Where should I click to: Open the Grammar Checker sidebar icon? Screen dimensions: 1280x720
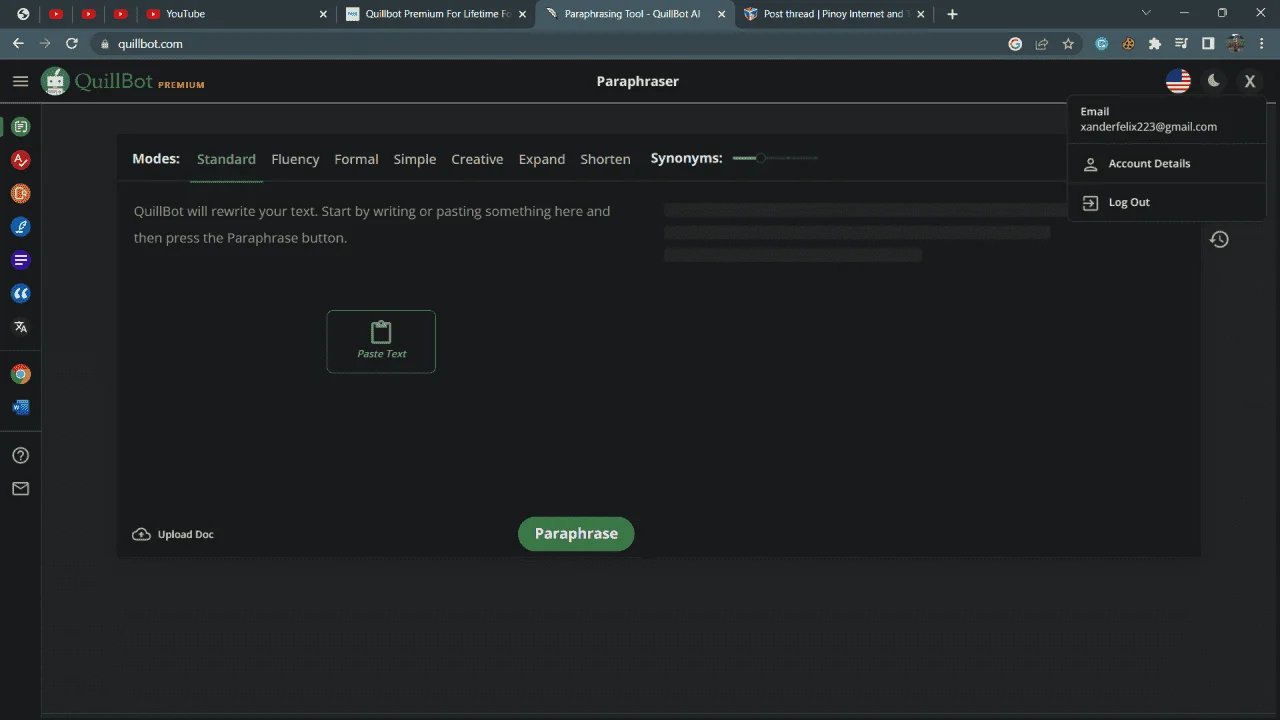pos(20,160)
